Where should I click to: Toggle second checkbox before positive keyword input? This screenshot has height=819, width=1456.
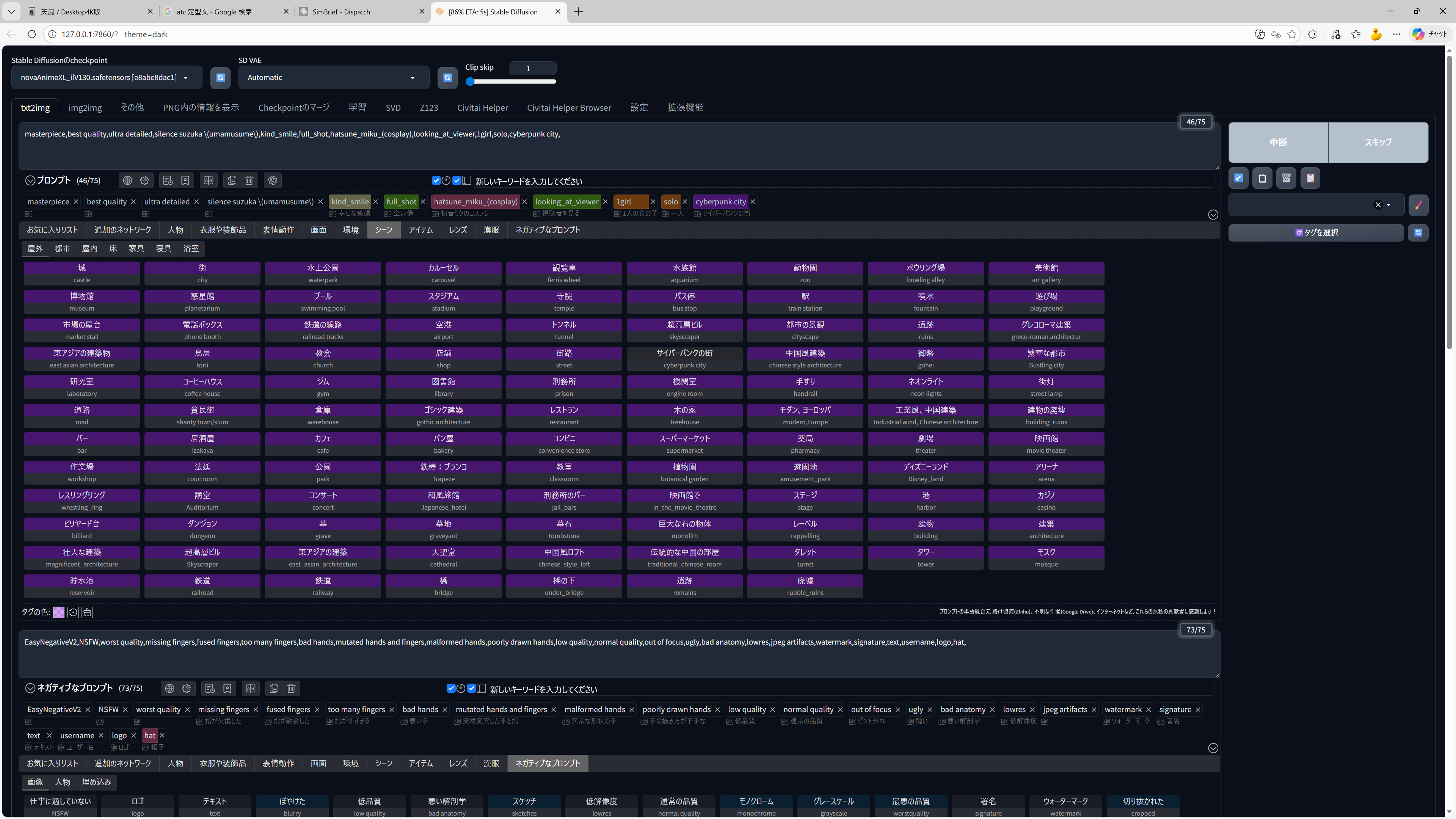pyautogui.click(x=457, y=181)
